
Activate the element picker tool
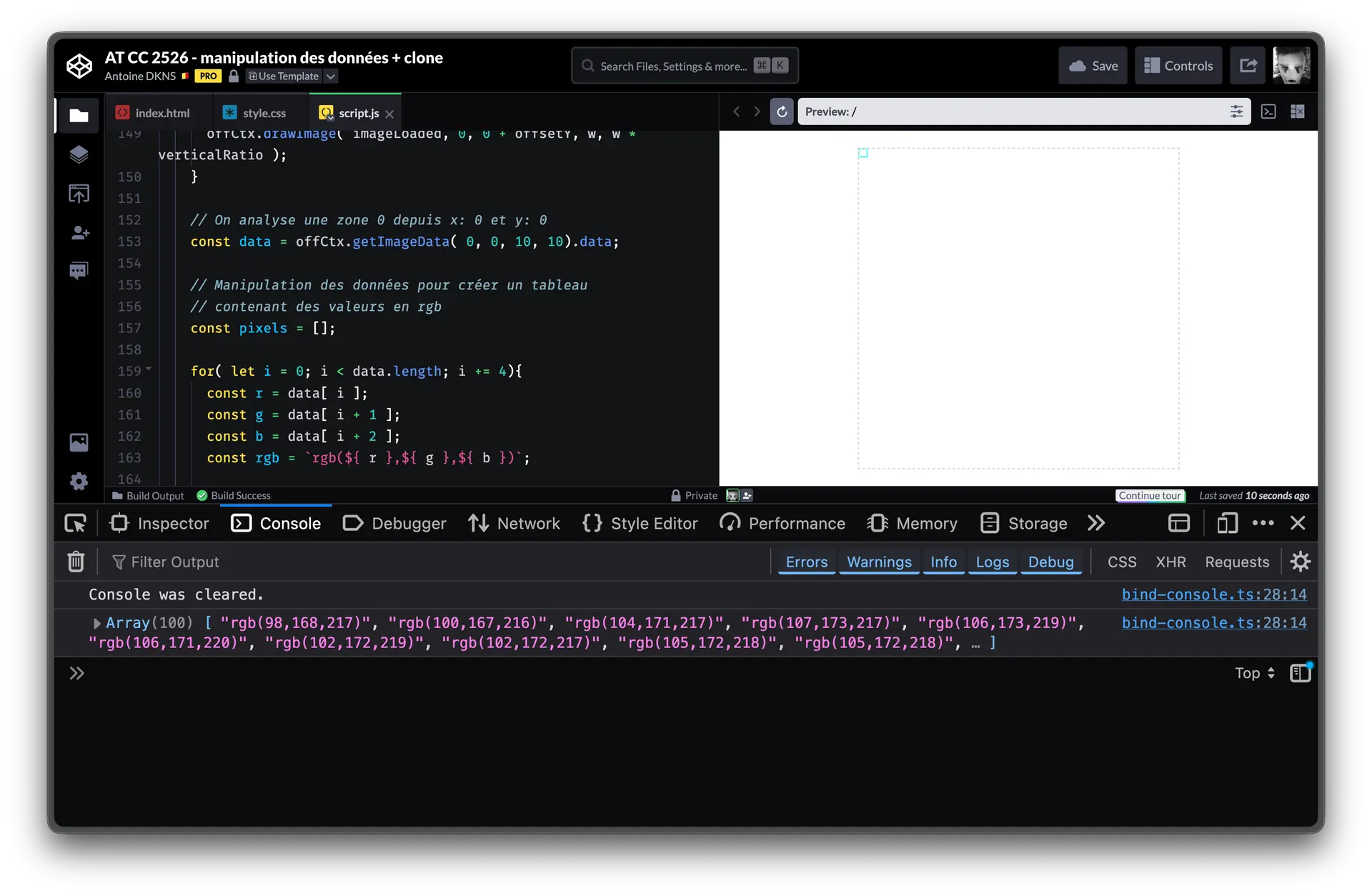coord(75,523)
